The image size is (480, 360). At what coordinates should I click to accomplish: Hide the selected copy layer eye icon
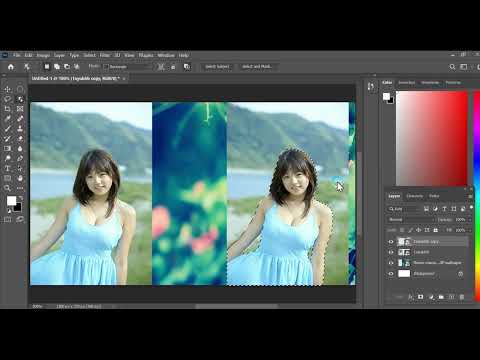(391, 242)
